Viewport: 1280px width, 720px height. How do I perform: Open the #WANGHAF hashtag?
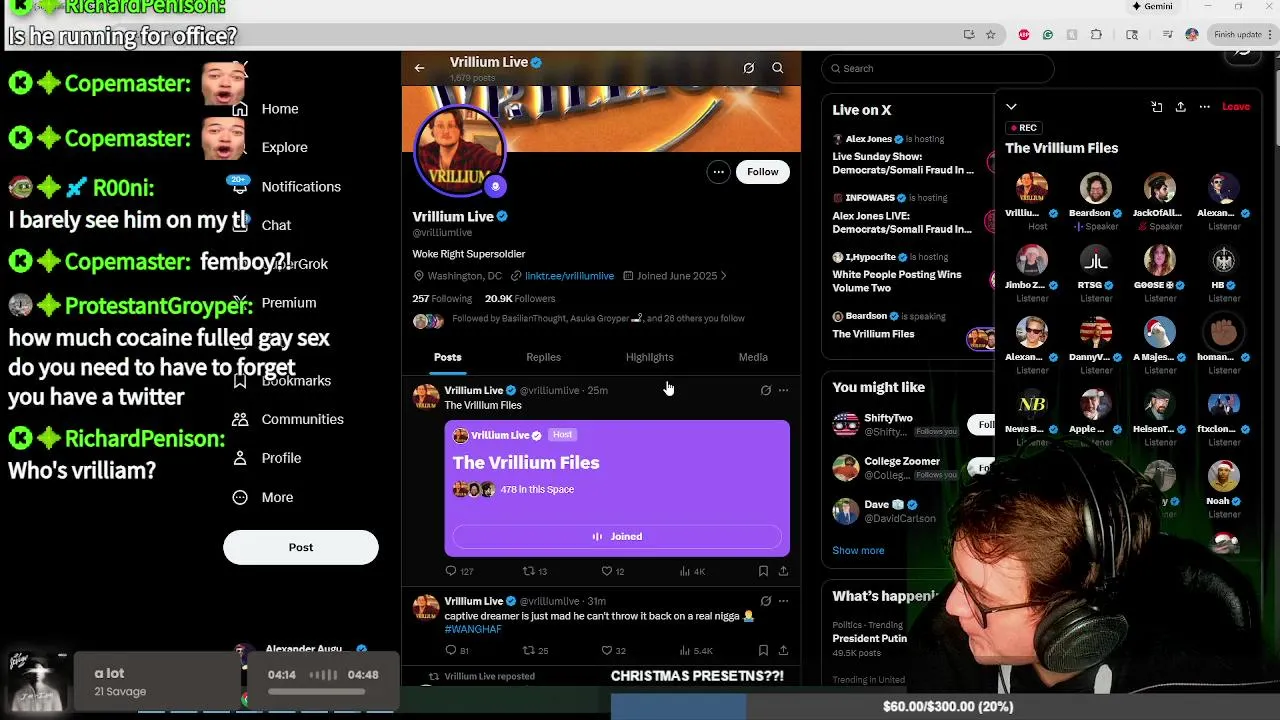point(473,629)
